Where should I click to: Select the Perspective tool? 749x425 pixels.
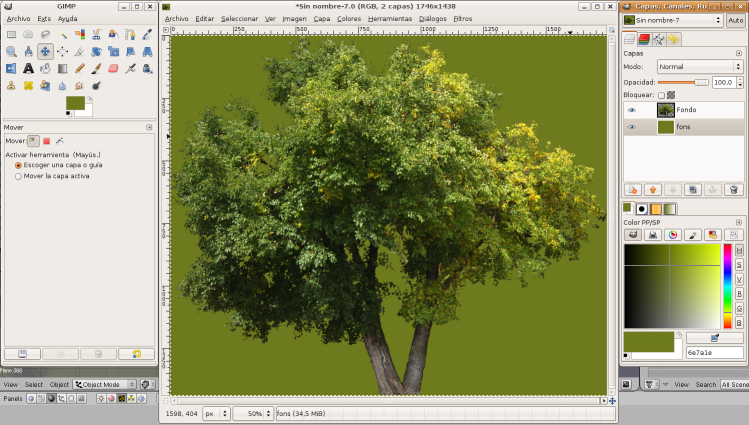[147, 52]
